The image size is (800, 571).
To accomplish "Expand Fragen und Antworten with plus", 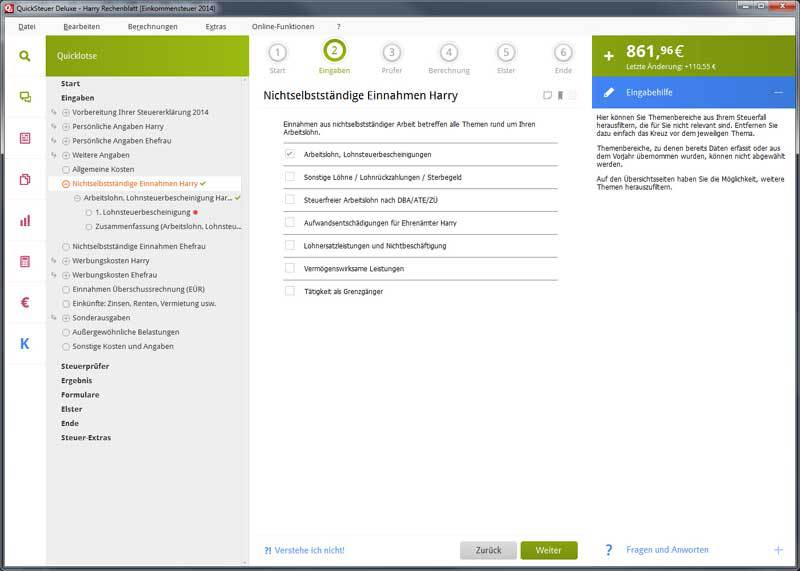I will click(778, 550).
